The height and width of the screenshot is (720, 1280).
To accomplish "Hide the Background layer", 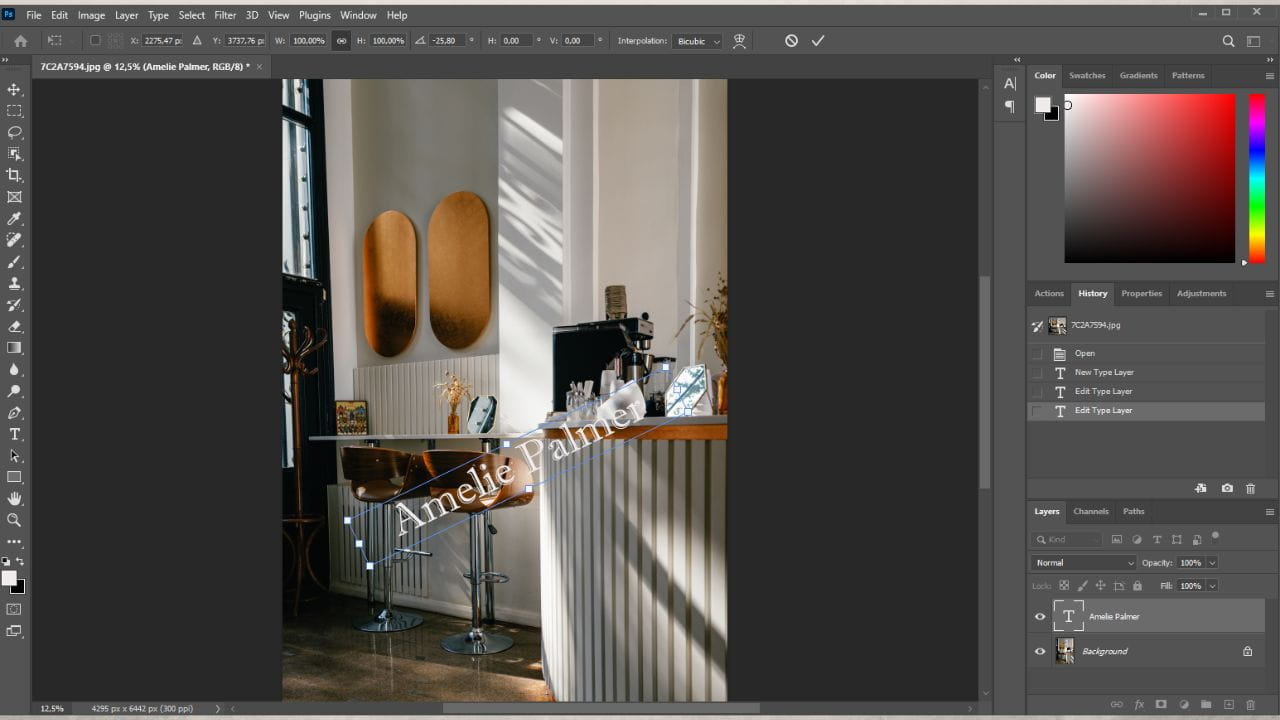I will click(1040, 651).
